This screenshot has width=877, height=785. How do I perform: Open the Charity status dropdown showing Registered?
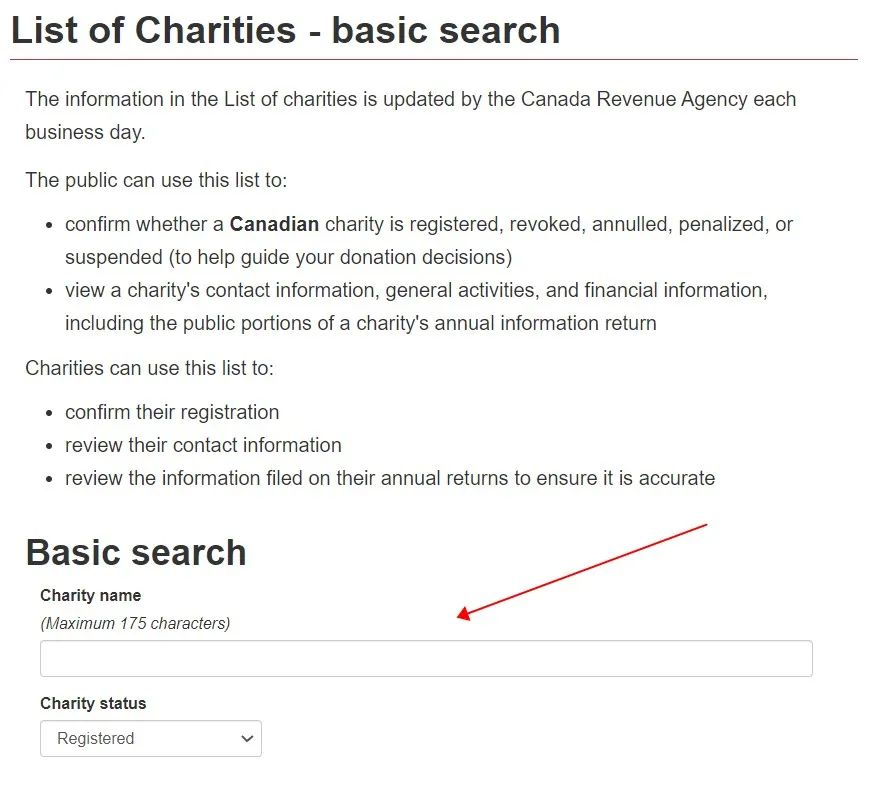pos(150,739)
